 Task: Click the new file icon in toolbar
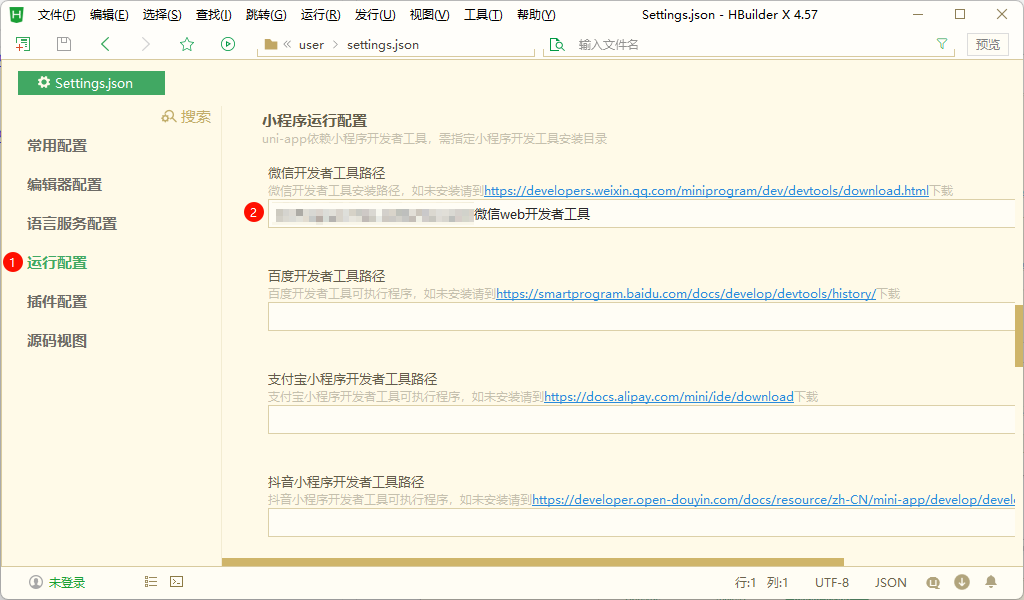(23, 44)
